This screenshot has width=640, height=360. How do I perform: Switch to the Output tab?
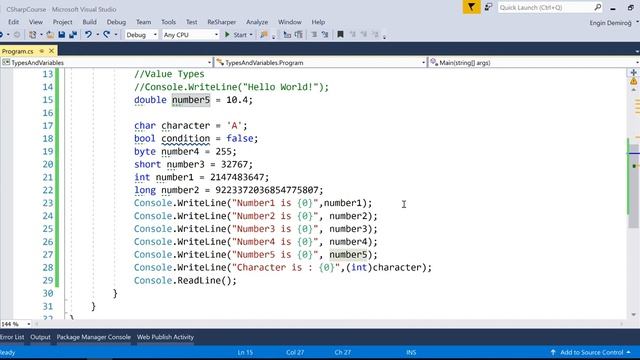coord(40,337)
